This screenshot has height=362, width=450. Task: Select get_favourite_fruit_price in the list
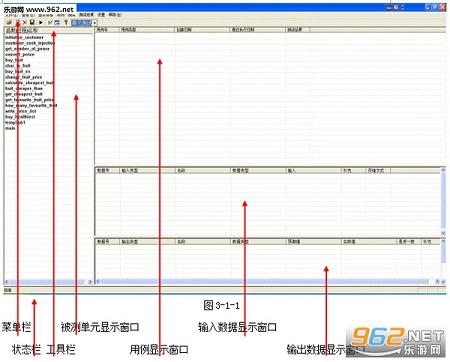coord(29,100)
